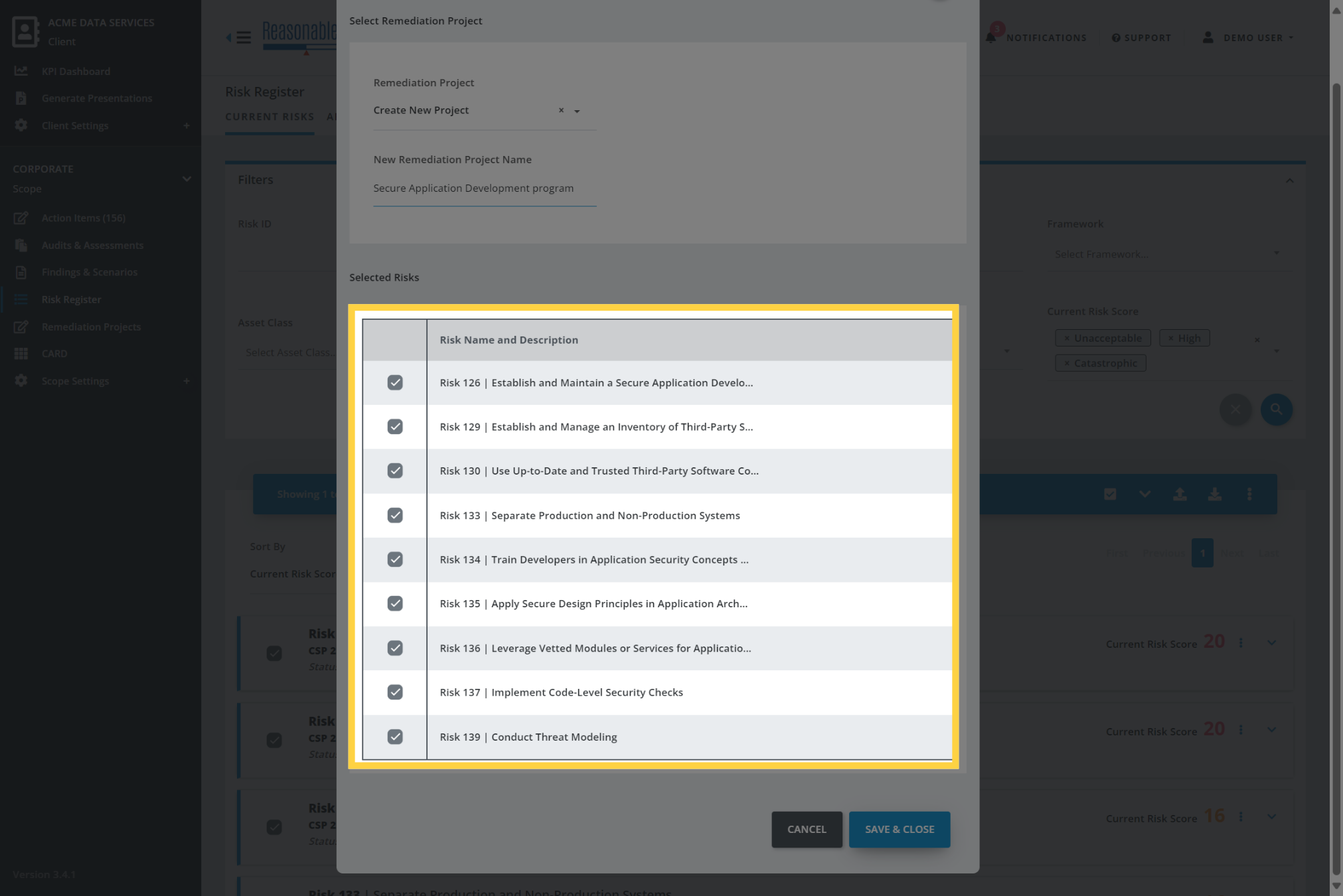Image resolution: width=1343 pixels, height=896 pixels.
Task: Click the Remediation Projects icon
Action: [21, 327]
